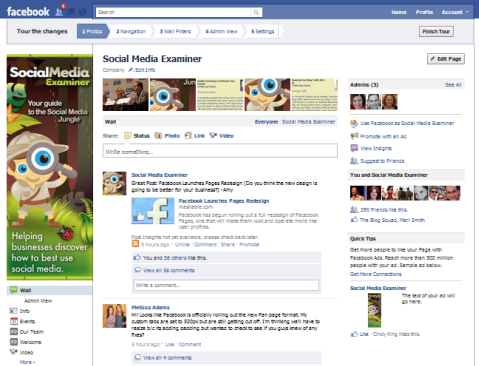Click Promote under the first post
The width and height of the screenshot is (479, 366).
[x=249, y=244]
